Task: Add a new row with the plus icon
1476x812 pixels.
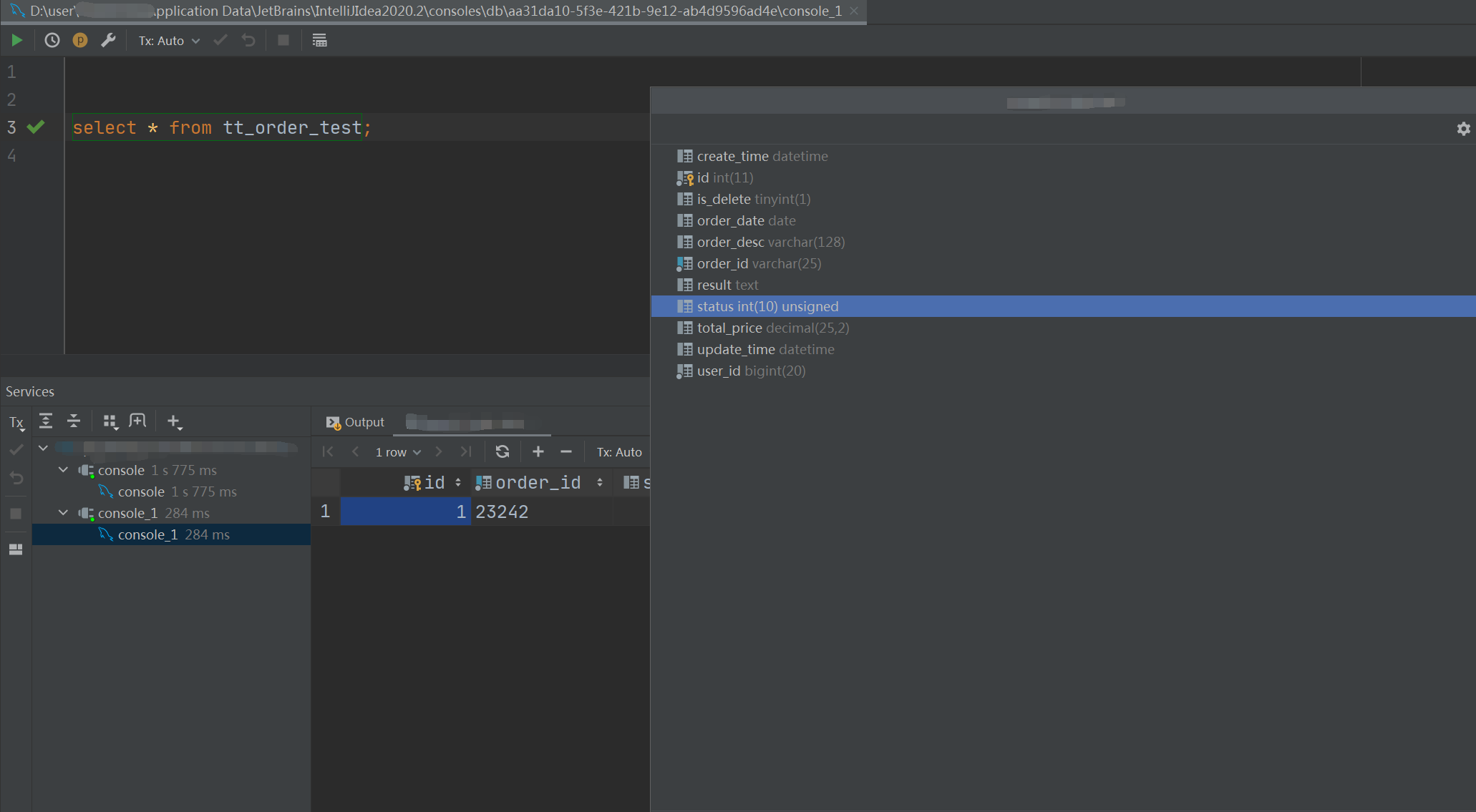Action: click(x=538, y=452)
